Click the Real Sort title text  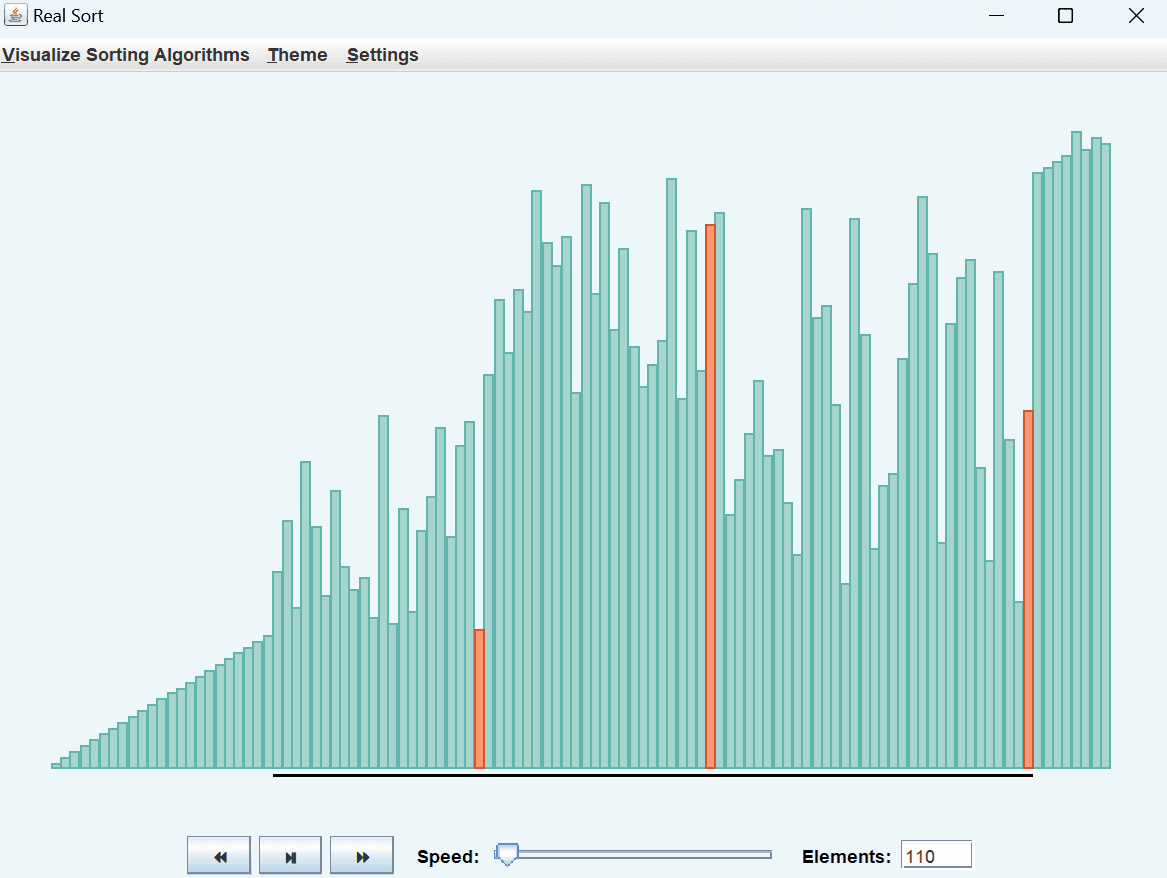(68, 15)
